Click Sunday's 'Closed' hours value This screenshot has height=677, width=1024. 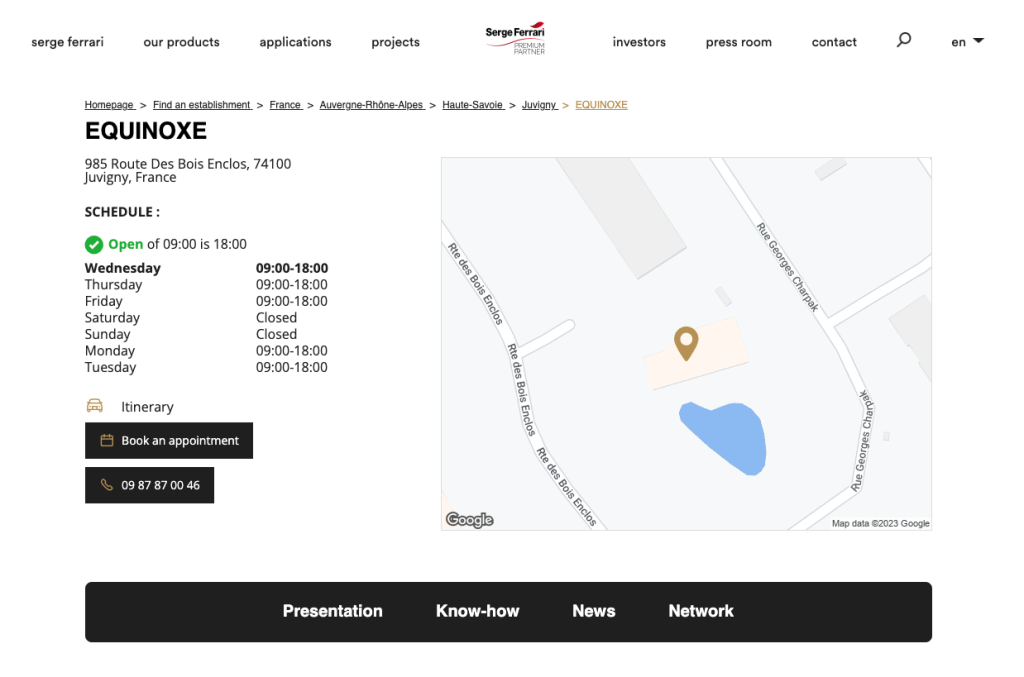(x=276, y=334)
